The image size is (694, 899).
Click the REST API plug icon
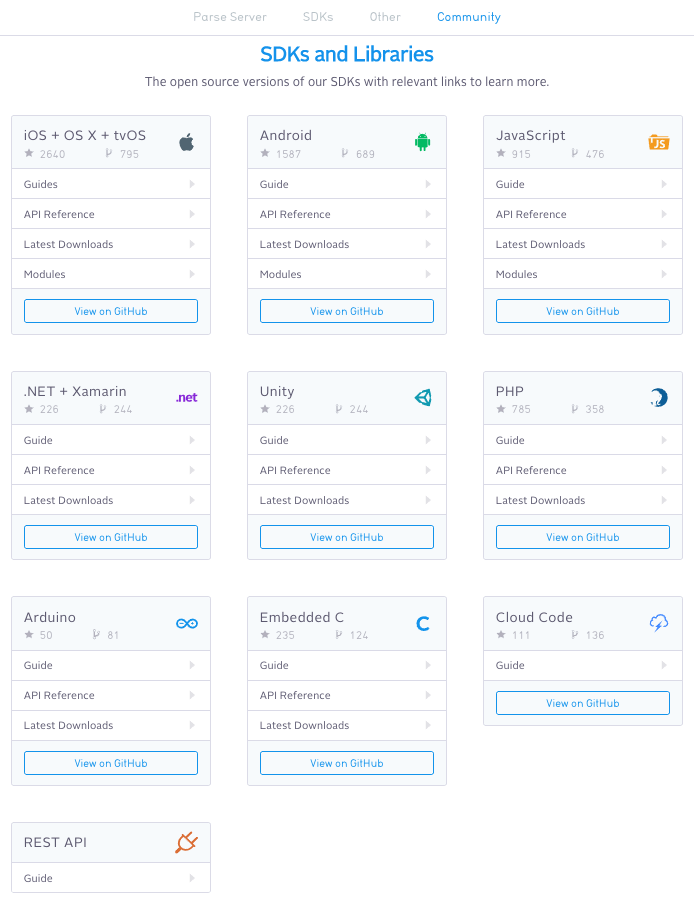[186, 842]
